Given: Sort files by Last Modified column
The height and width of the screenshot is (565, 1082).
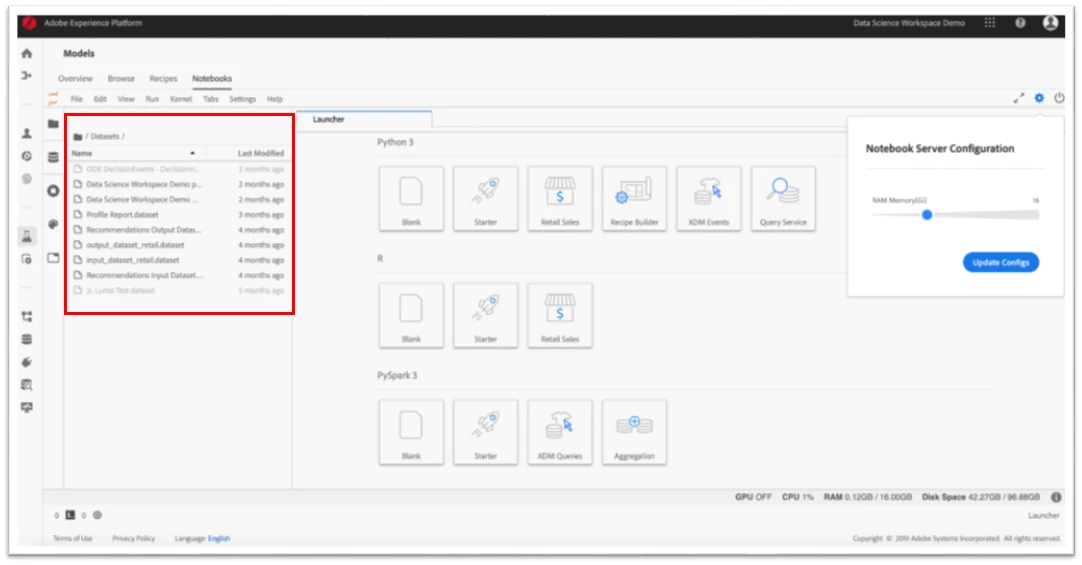Looking at the screenshot, I should coord(261,153).
